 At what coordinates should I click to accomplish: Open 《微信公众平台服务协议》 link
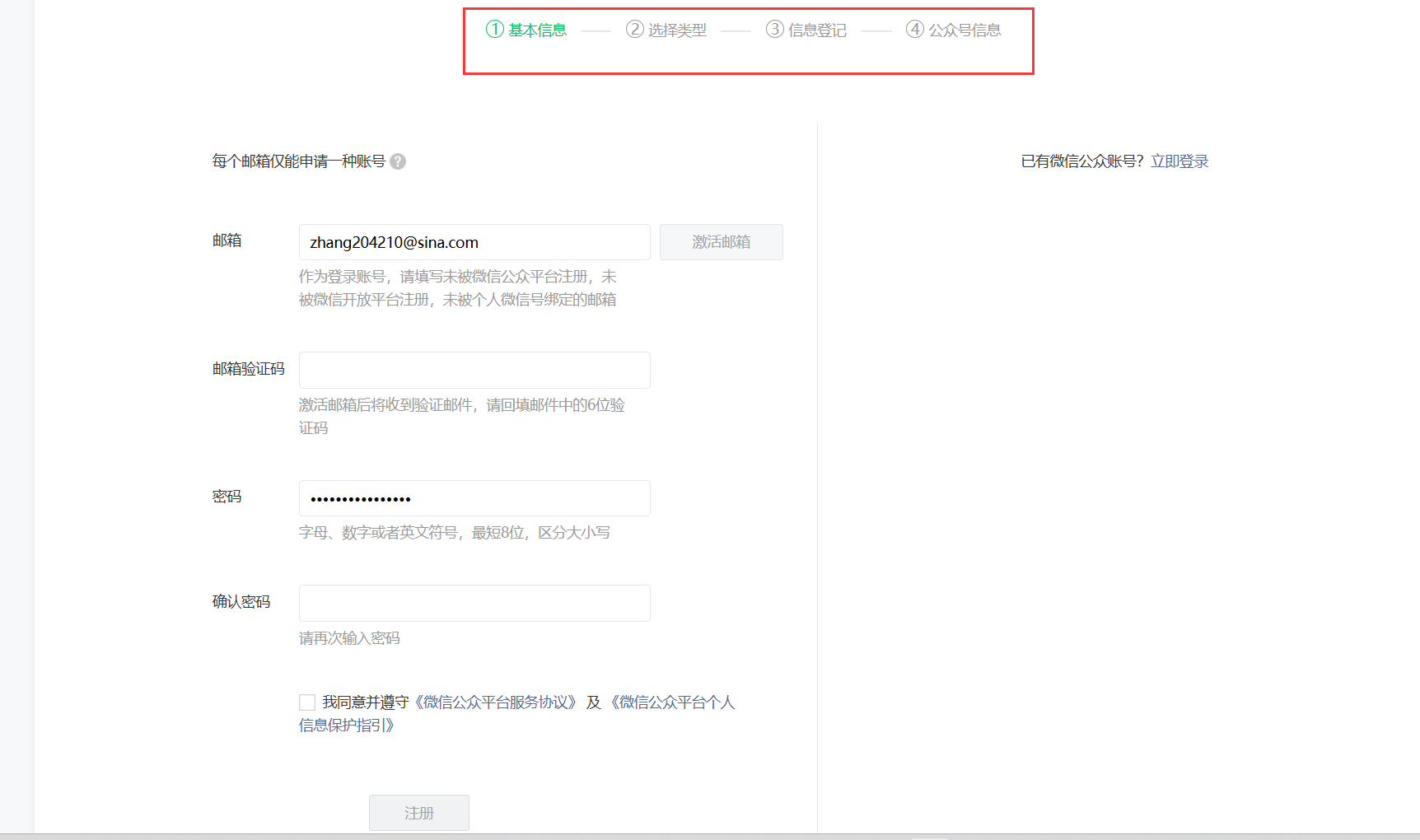[496, 702]
